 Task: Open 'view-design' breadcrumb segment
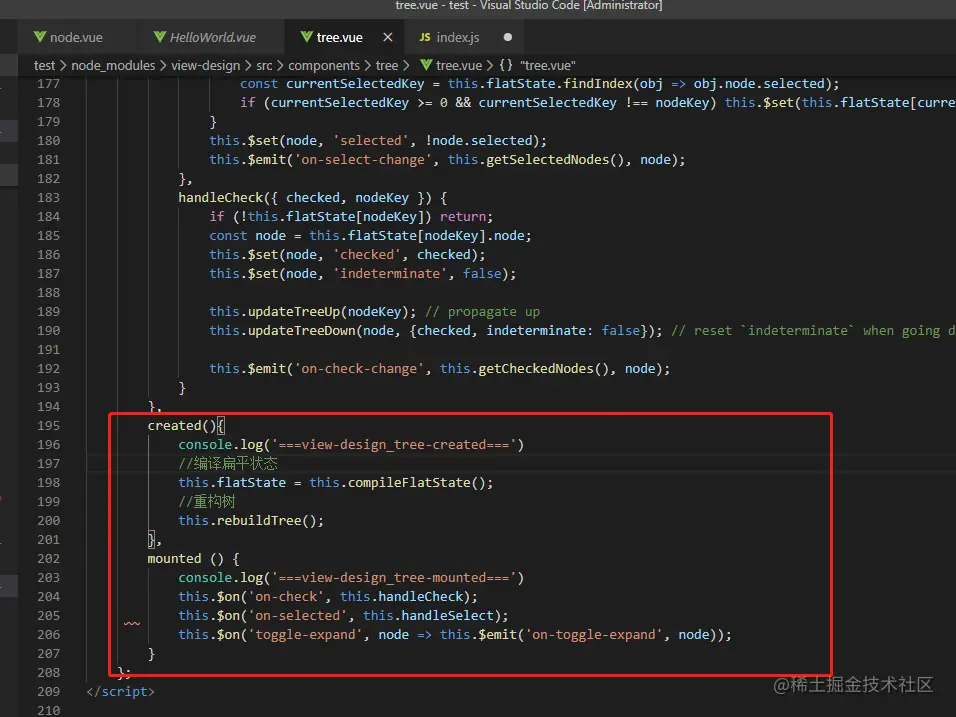[205, 65]
